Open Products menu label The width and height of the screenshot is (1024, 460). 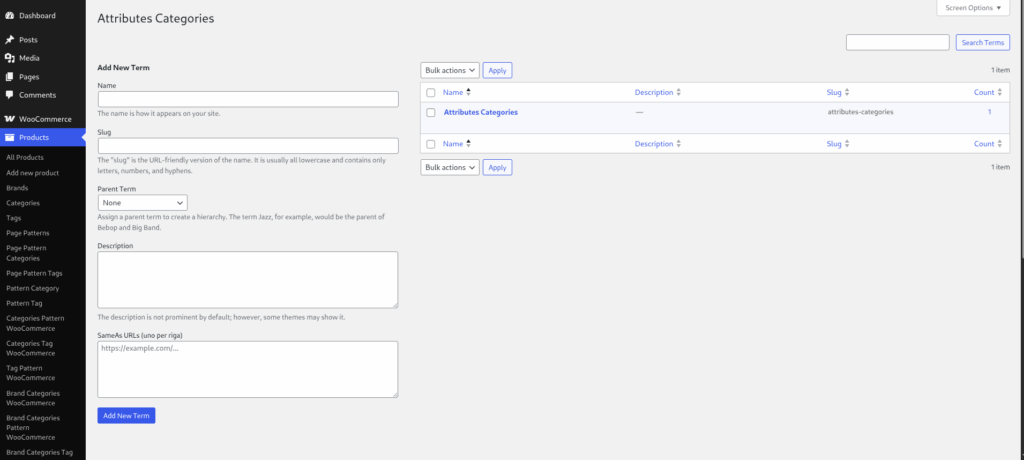coord(34,137)
